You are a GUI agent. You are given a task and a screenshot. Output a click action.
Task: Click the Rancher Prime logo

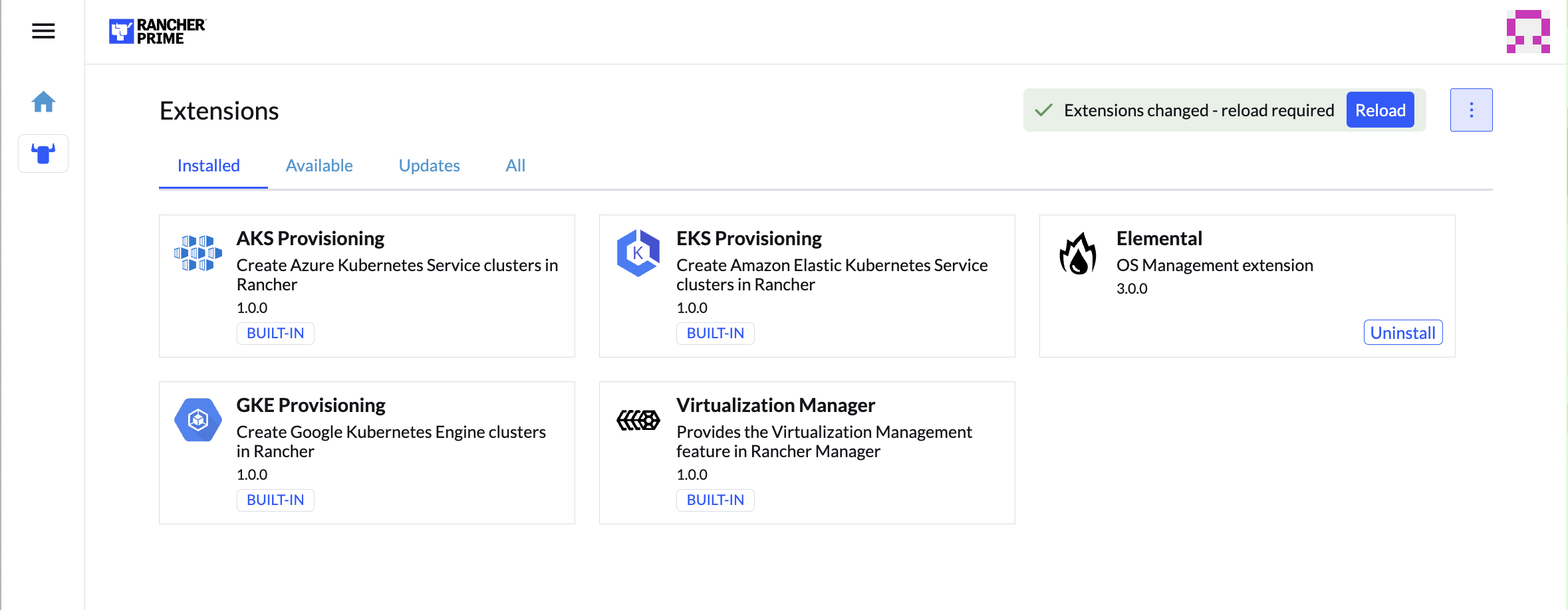coord(158,31)
